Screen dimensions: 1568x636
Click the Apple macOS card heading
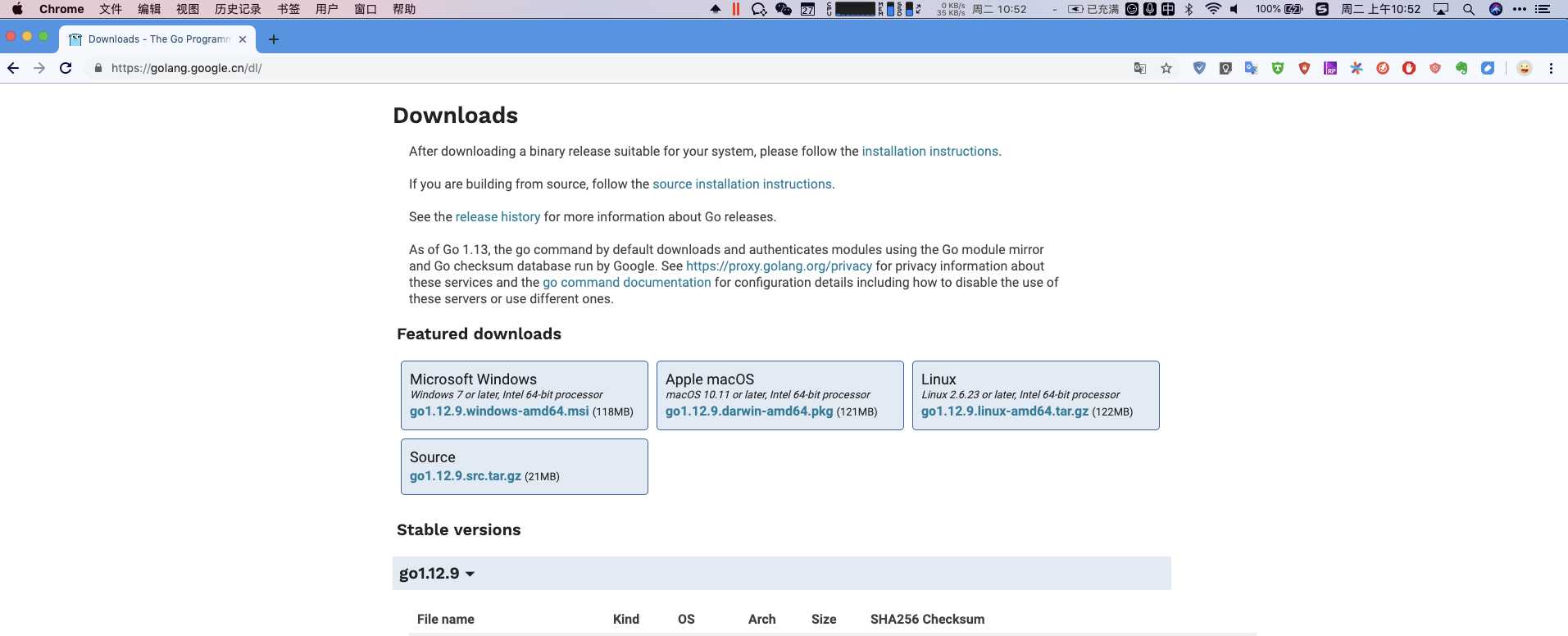(x=710, y=379)
